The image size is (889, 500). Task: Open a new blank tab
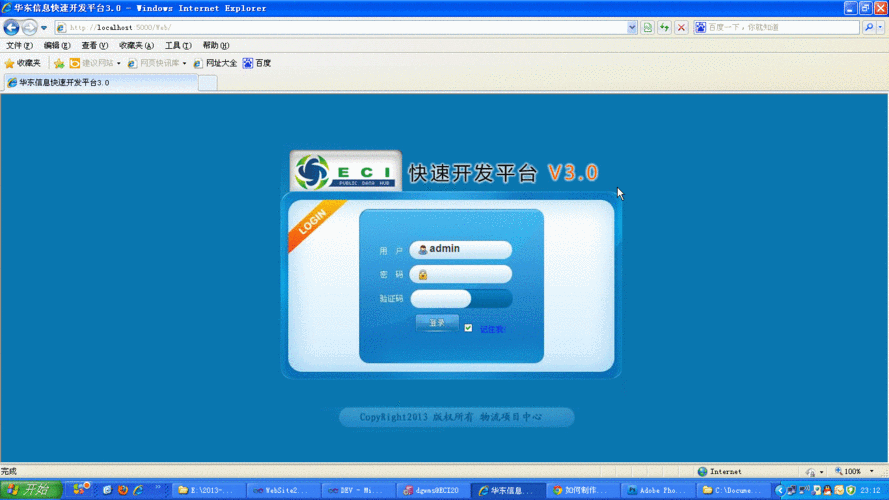(x=208, y=83)
